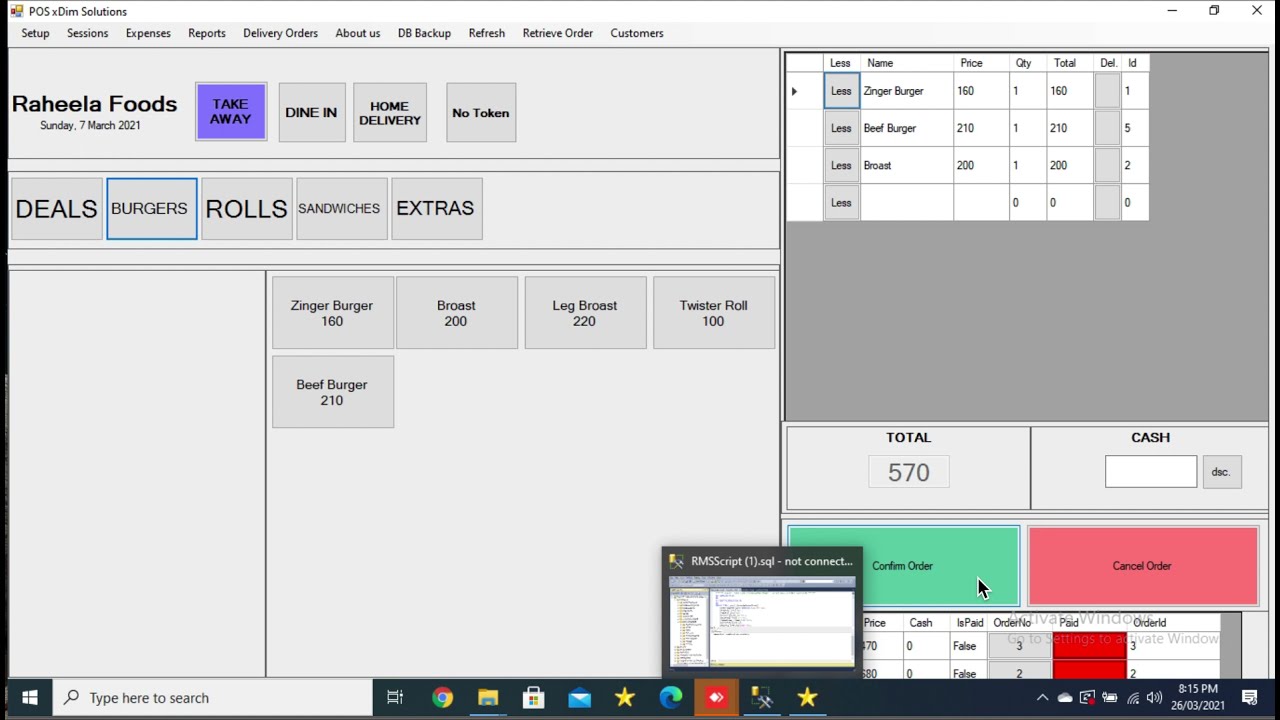Click Del. button for the Broast row
This screenshot has width=1280, height=720.
pos(1107,165)
